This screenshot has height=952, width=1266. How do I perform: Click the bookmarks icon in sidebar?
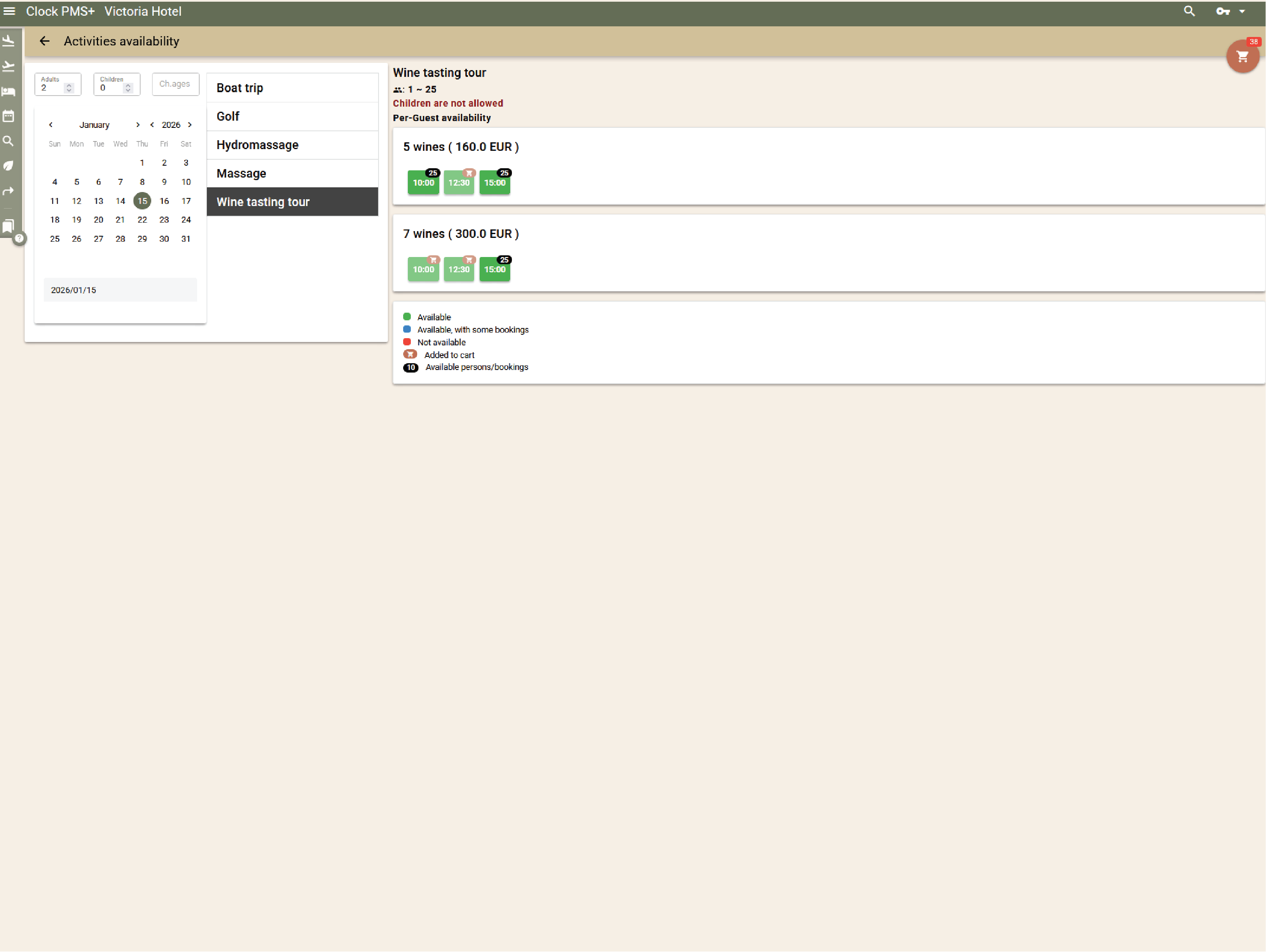(8, 226)
